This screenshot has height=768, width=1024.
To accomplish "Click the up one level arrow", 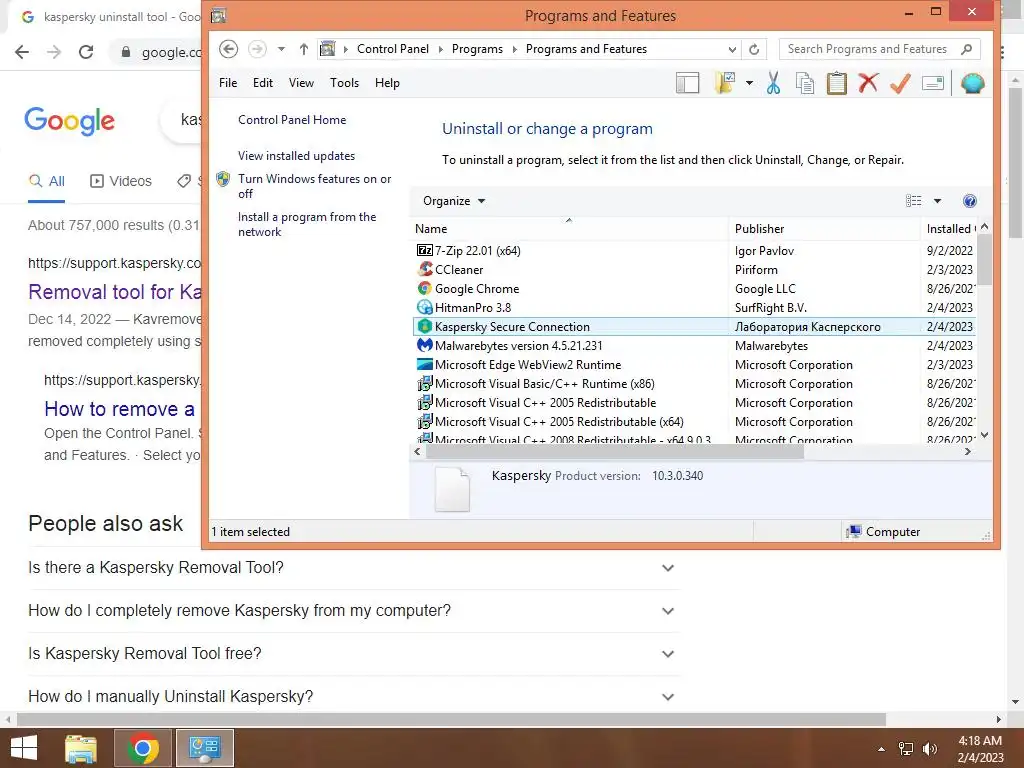I will pos(304,49).
